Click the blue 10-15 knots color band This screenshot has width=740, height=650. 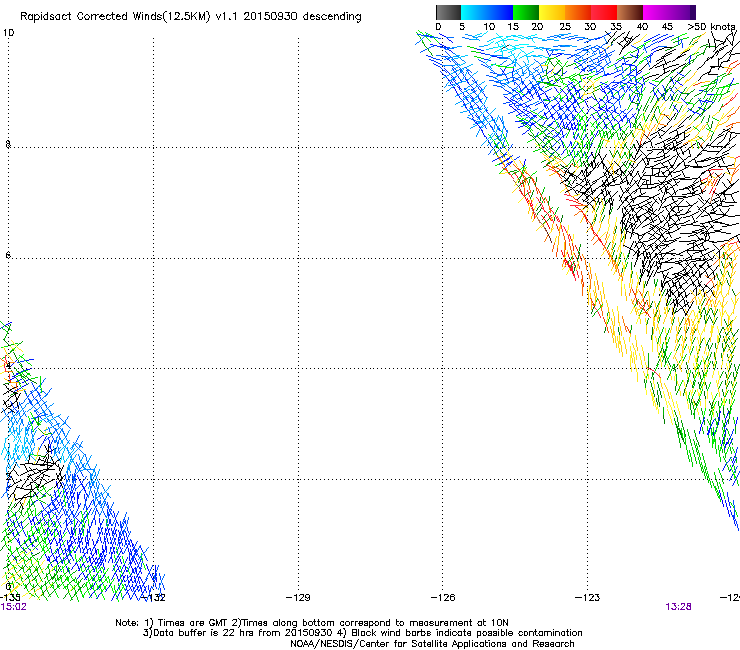point(500,12)
